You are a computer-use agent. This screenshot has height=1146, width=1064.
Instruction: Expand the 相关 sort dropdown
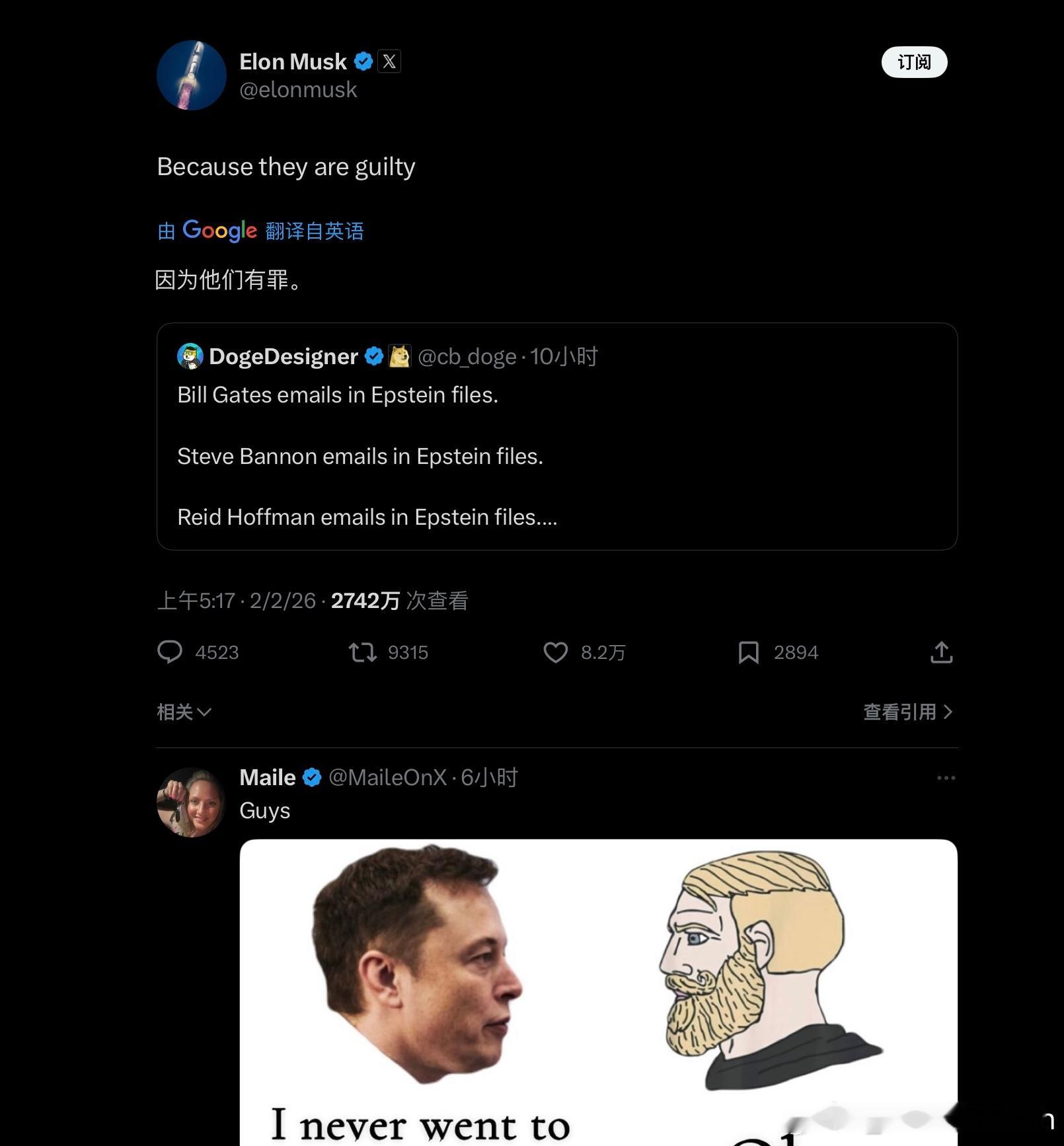tap(184, 712)
